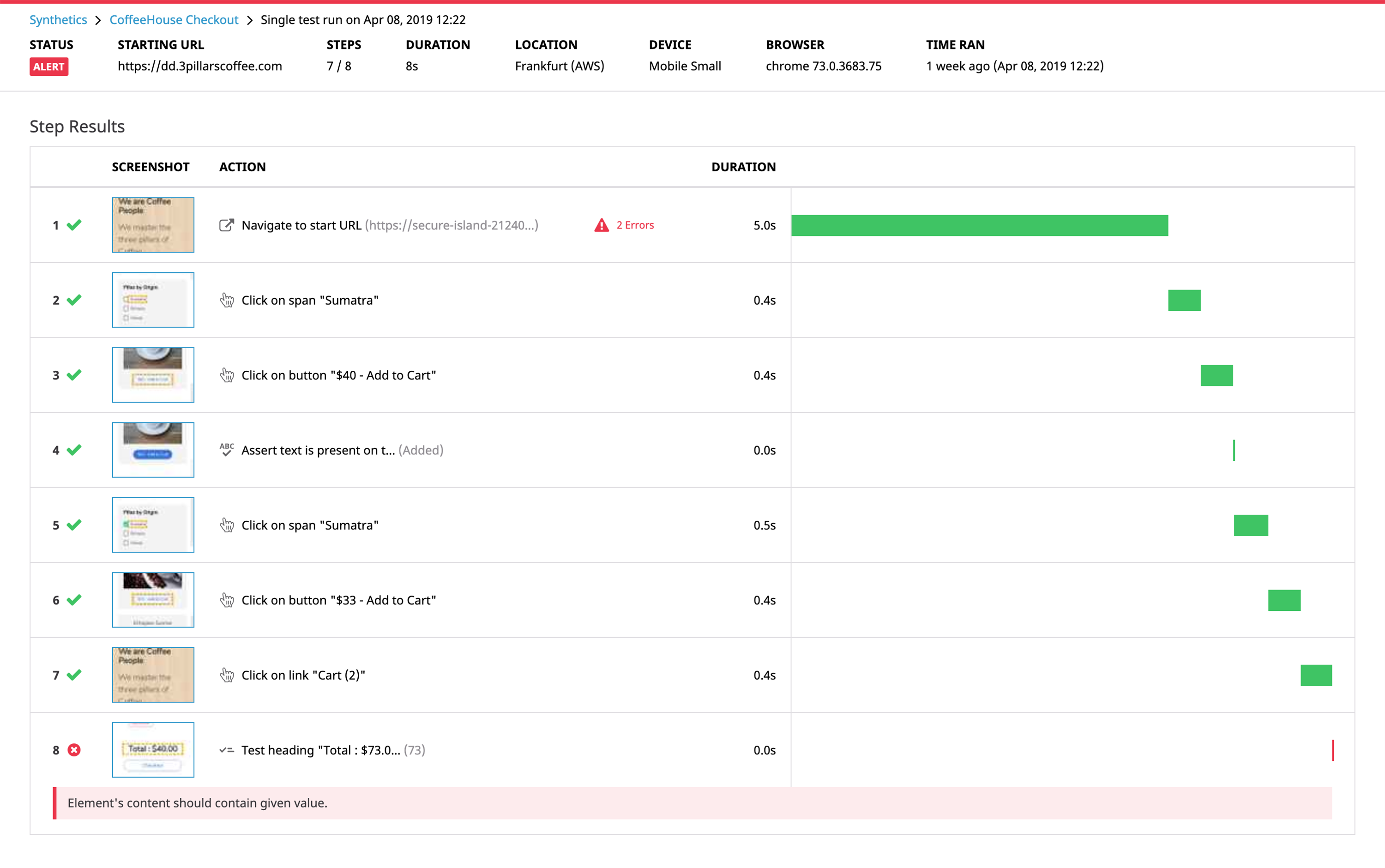Click step 6 "$33 - Add to Cart" action text
This screenshot has height=868, width=1385.
(x=339, y=600)
